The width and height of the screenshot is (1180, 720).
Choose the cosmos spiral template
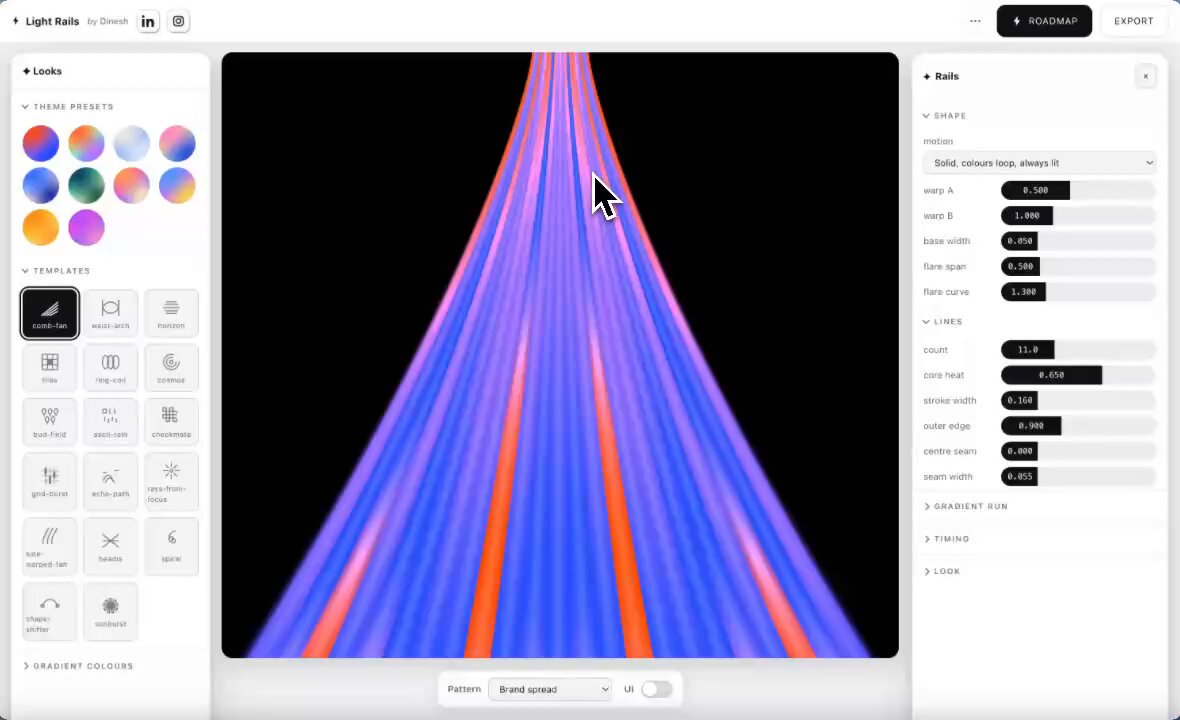171,367
